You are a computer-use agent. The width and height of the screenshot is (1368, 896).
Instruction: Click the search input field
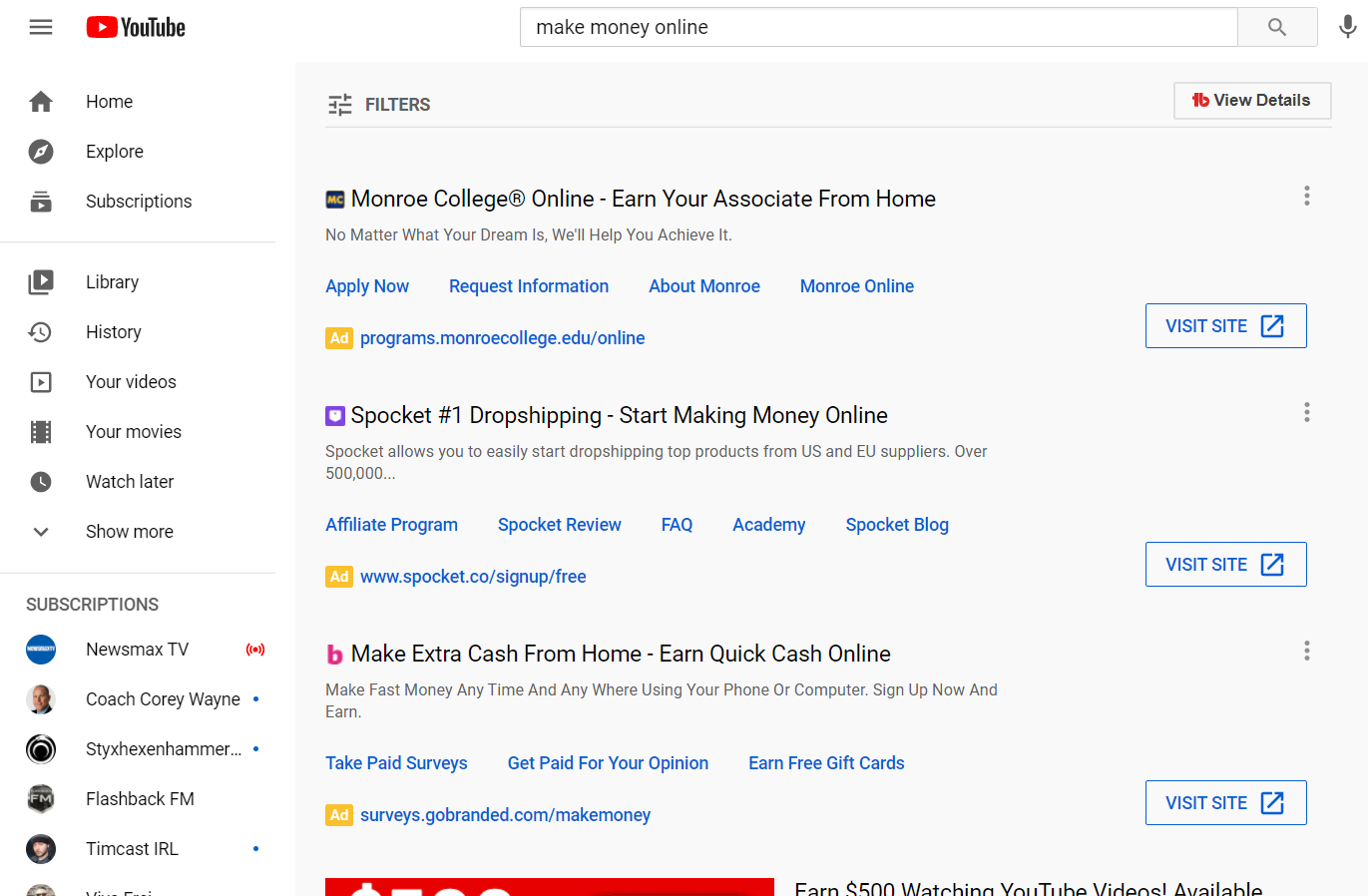(878, 27)
